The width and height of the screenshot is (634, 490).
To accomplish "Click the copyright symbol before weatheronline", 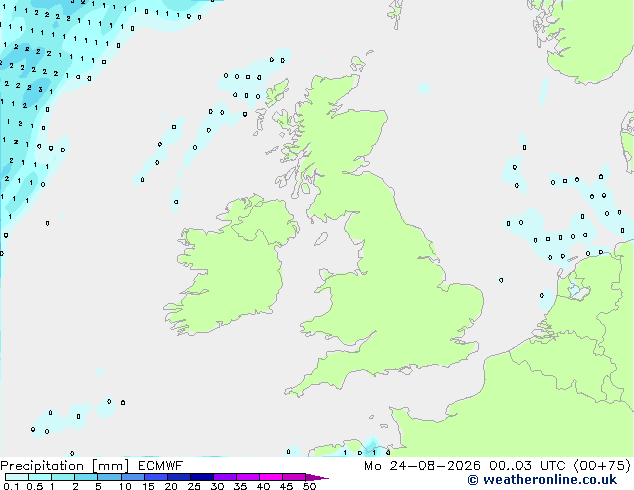I will point(473,480).
